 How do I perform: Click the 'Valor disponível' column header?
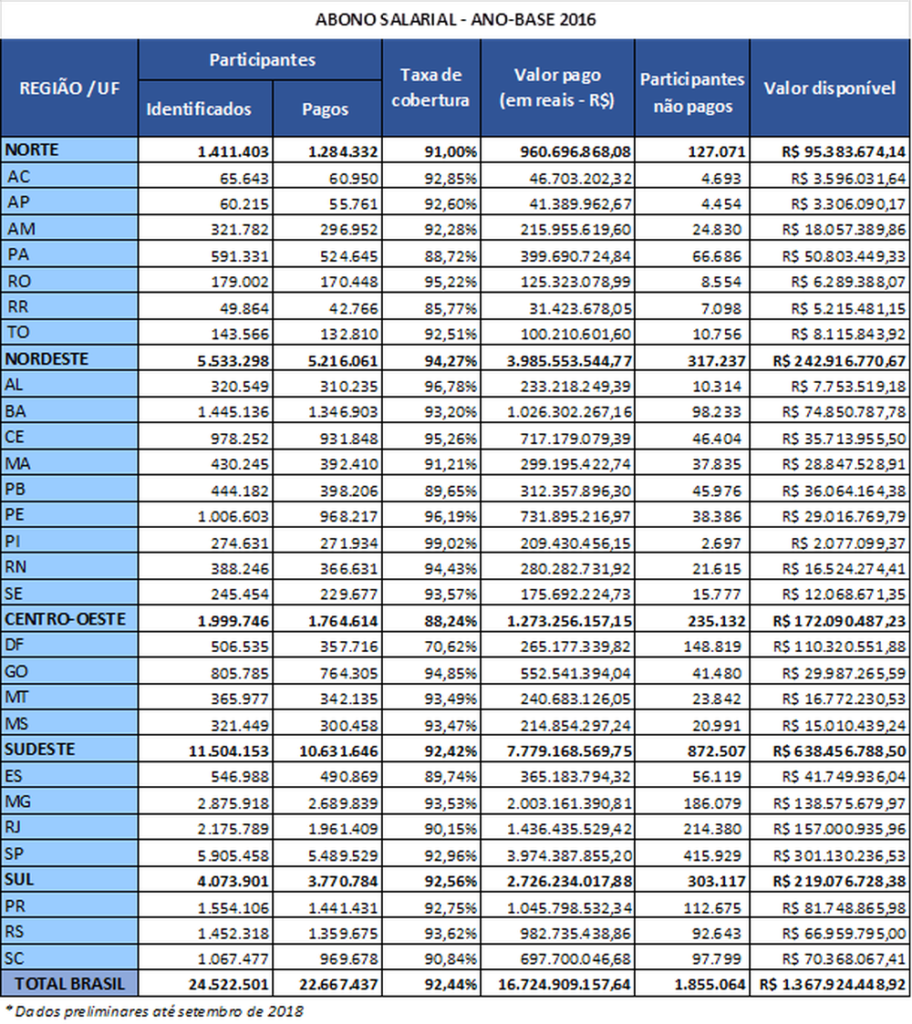(x=830, y=88)
